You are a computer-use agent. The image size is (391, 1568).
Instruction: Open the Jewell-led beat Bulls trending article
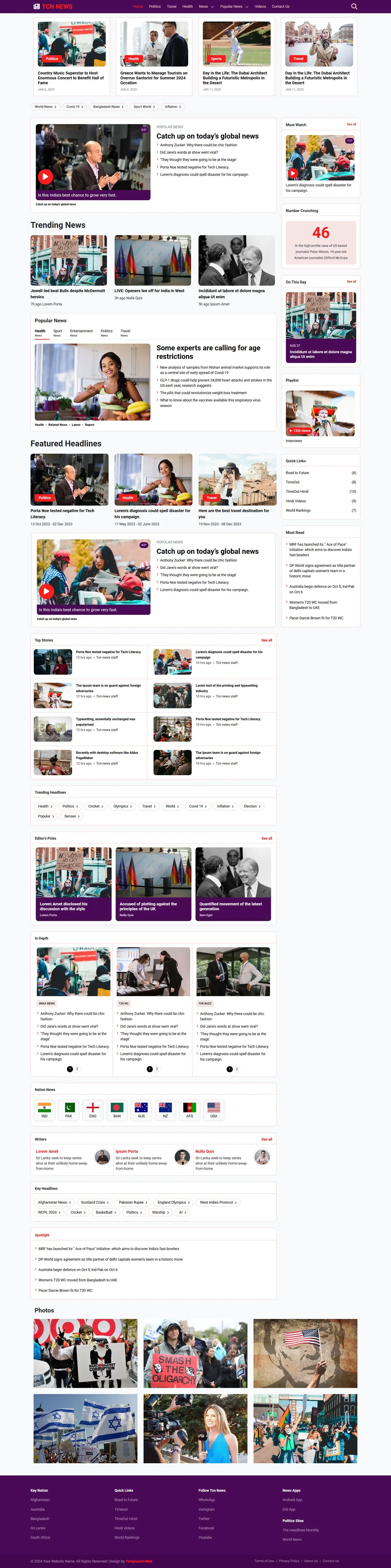[x=67, y=293]
